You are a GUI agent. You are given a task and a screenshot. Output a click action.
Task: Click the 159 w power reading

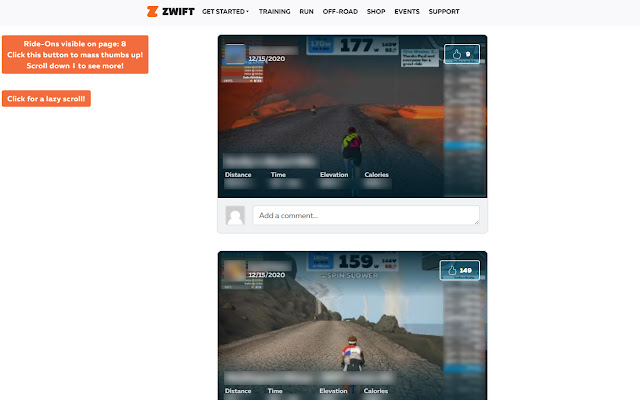coord(358,262)
